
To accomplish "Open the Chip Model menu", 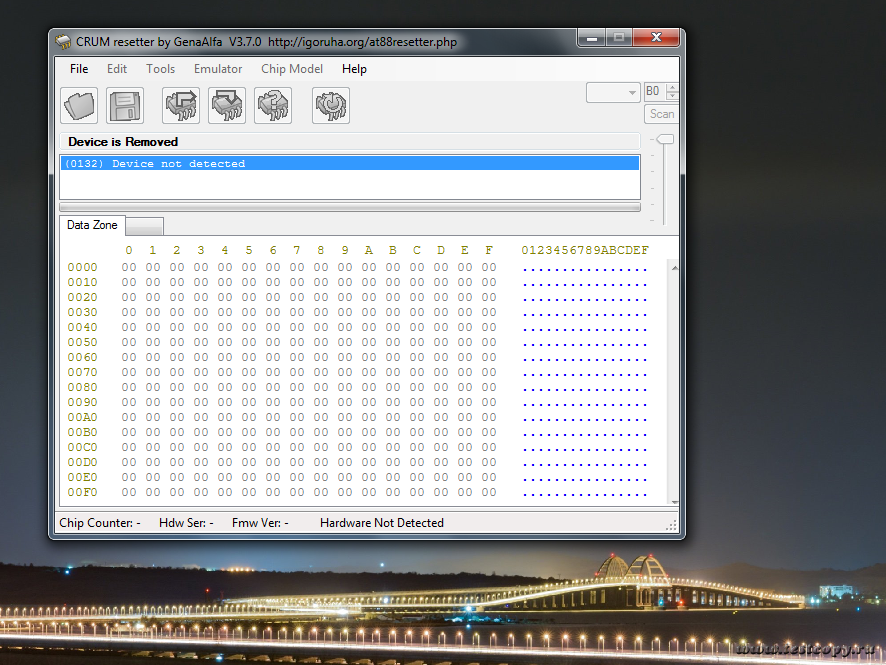I will click(x=292, y=69).
